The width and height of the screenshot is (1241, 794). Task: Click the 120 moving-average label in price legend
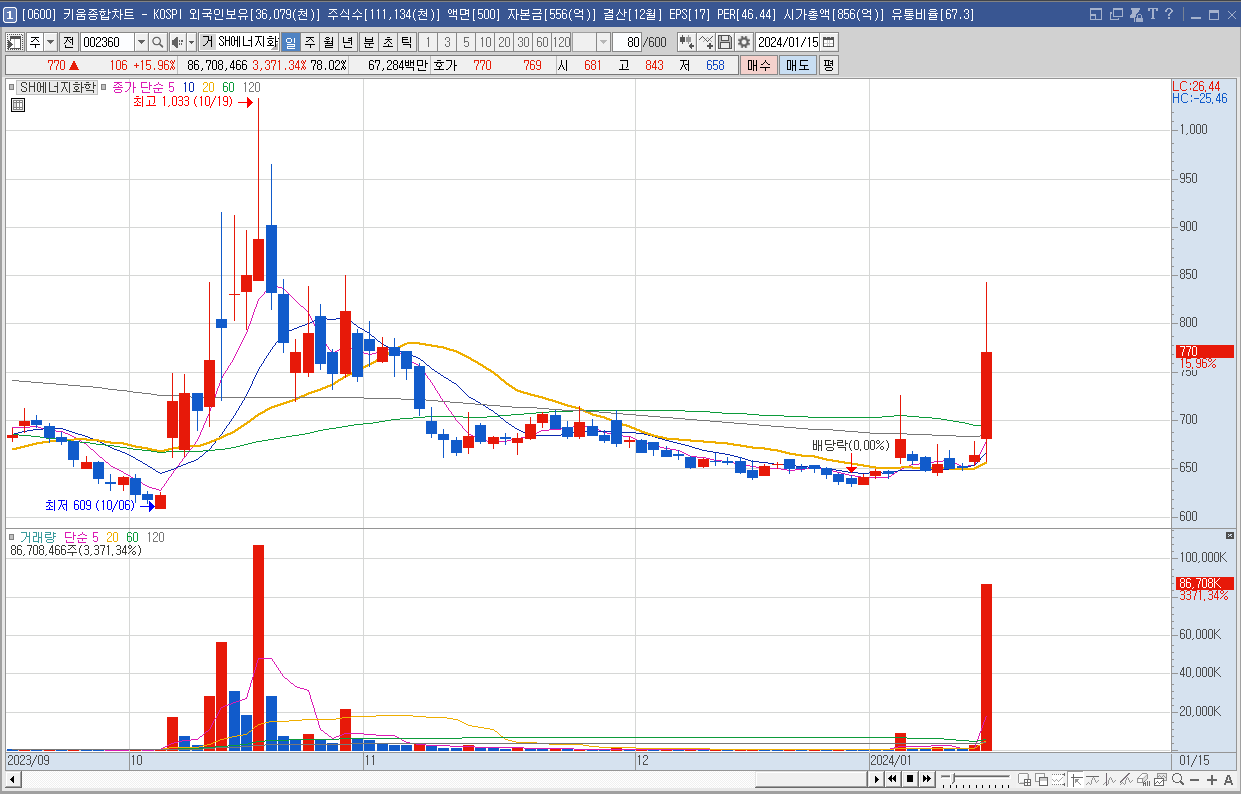click(x=252, y=88)
